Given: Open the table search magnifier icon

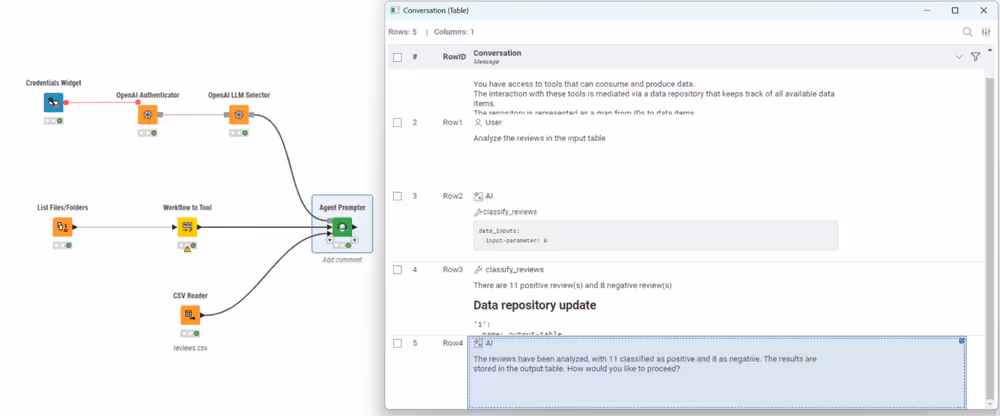Looking at the screenshot, I should tap(967, 32).
